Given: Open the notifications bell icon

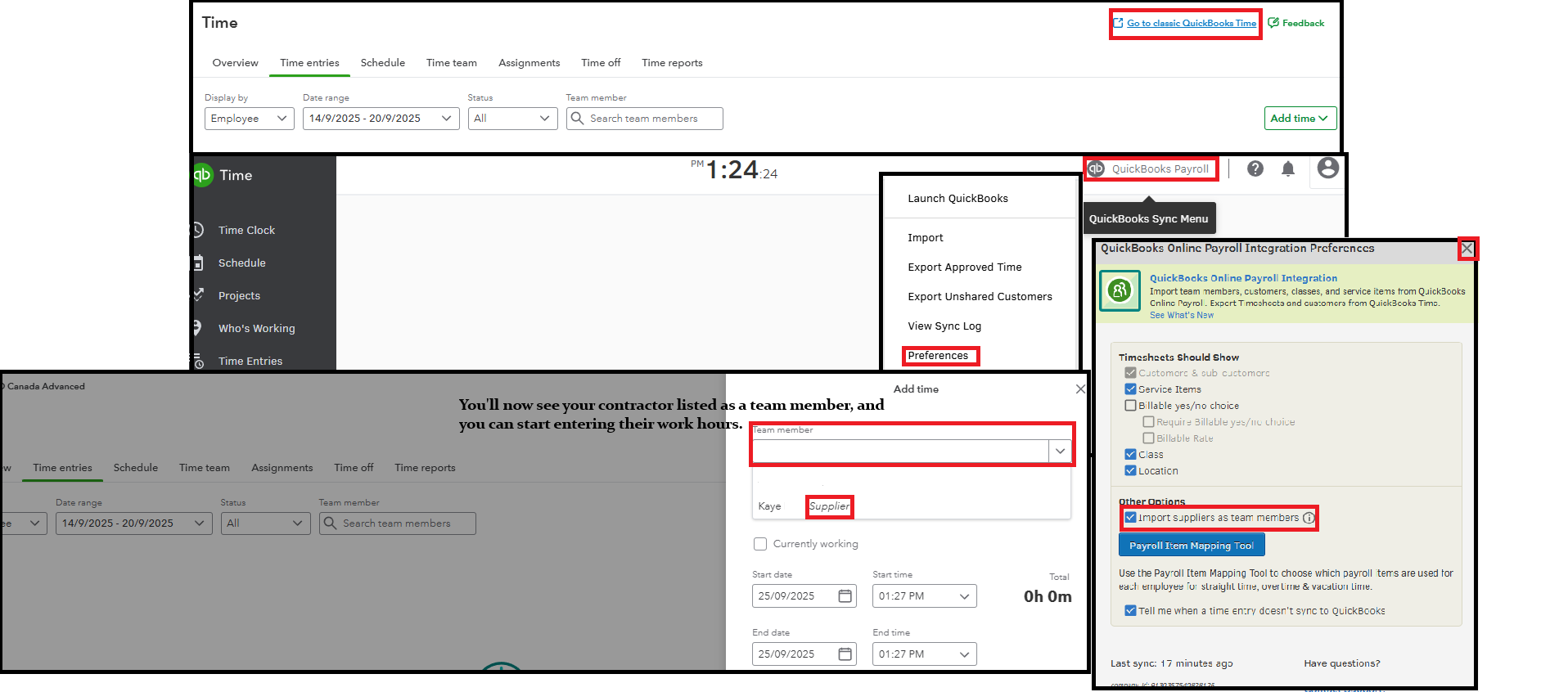Looking at the screenshot, I should click(x=1287, y=169).
